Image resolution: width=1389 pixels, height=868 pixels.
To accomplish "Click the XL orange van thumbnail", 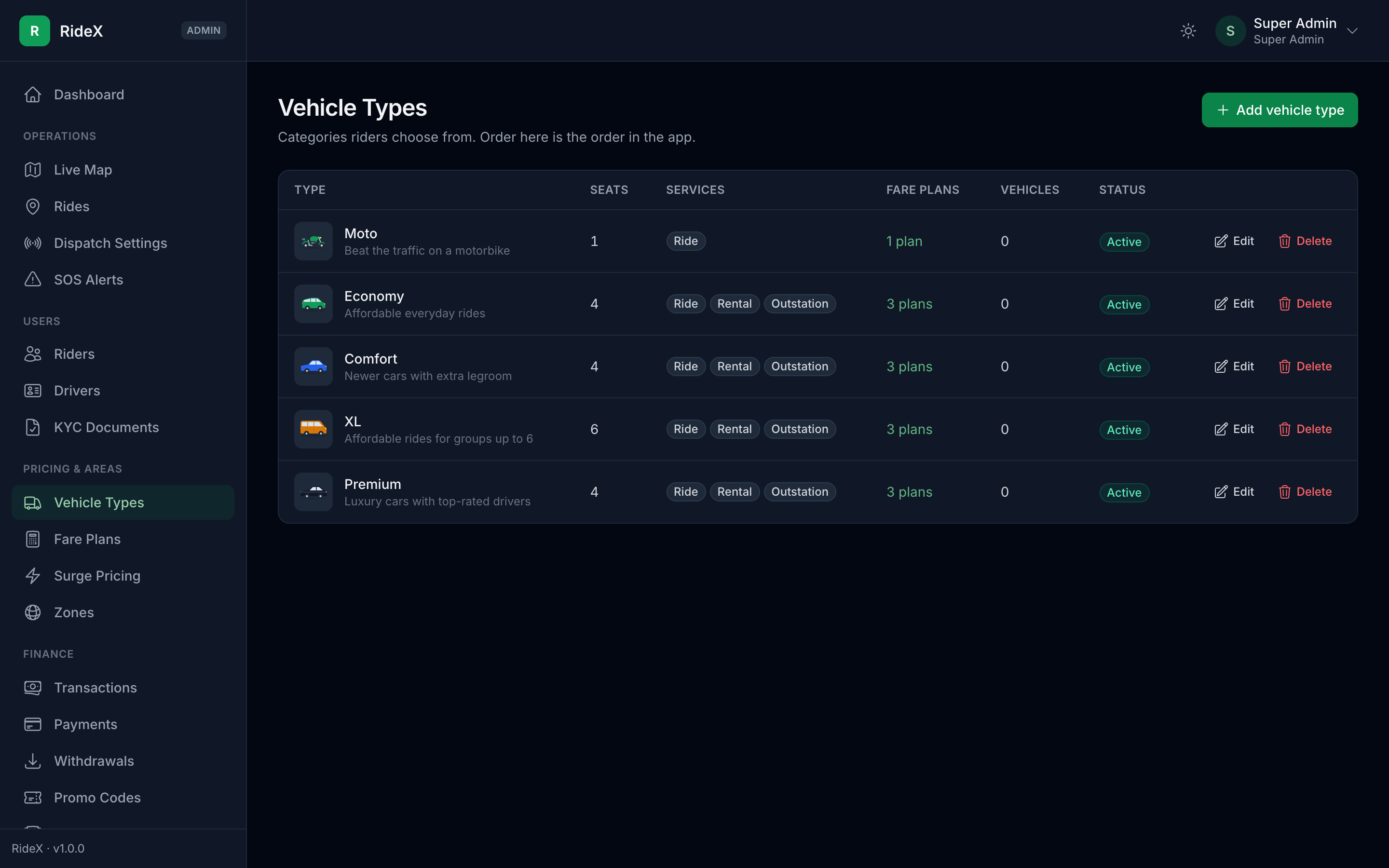I will click(x=313, y=429).
